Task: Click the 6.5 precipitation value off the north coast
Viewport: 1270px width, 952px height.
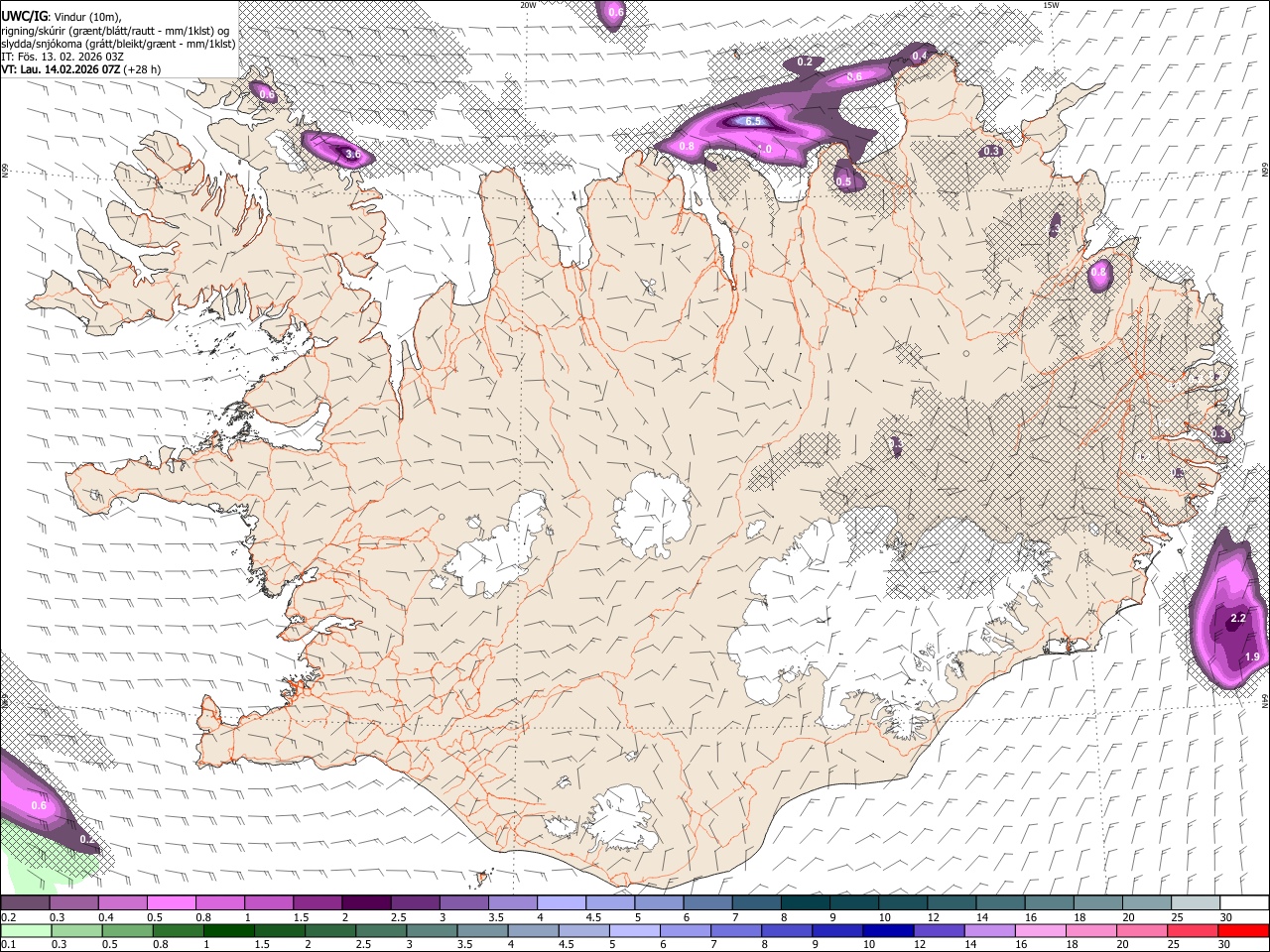Action: pyautogui.click(x=753, y=121)
